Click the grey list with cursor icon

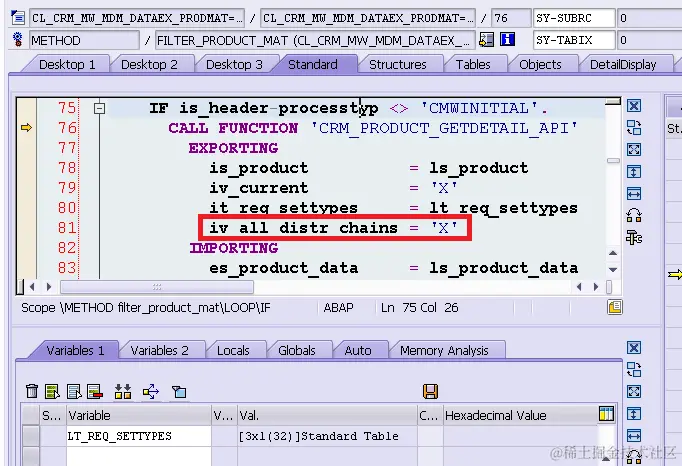[74, 391]
